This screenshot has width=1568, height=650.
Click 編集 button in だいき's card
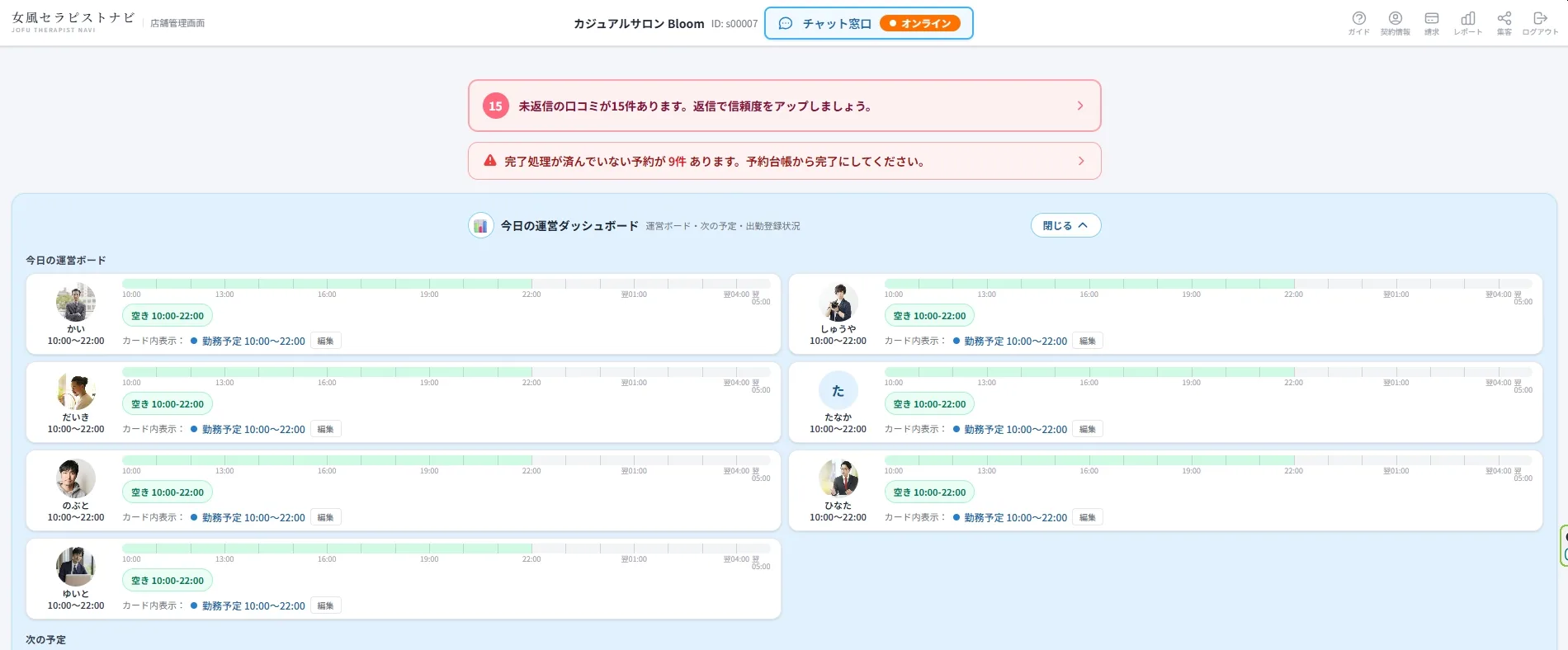click(326, 429)
